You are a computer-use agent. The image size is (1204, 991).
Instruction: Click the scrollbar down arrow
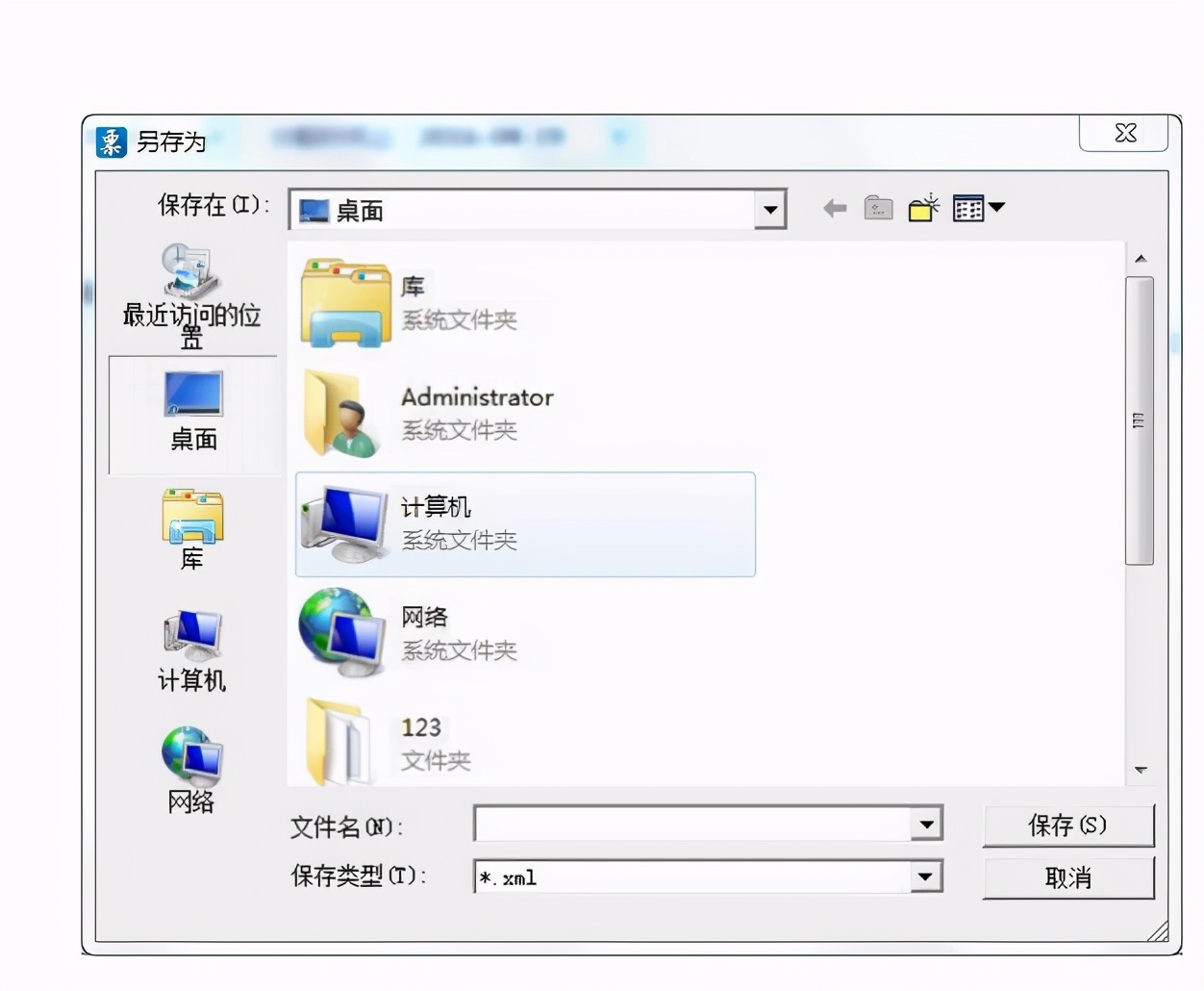click(1141, 771)
